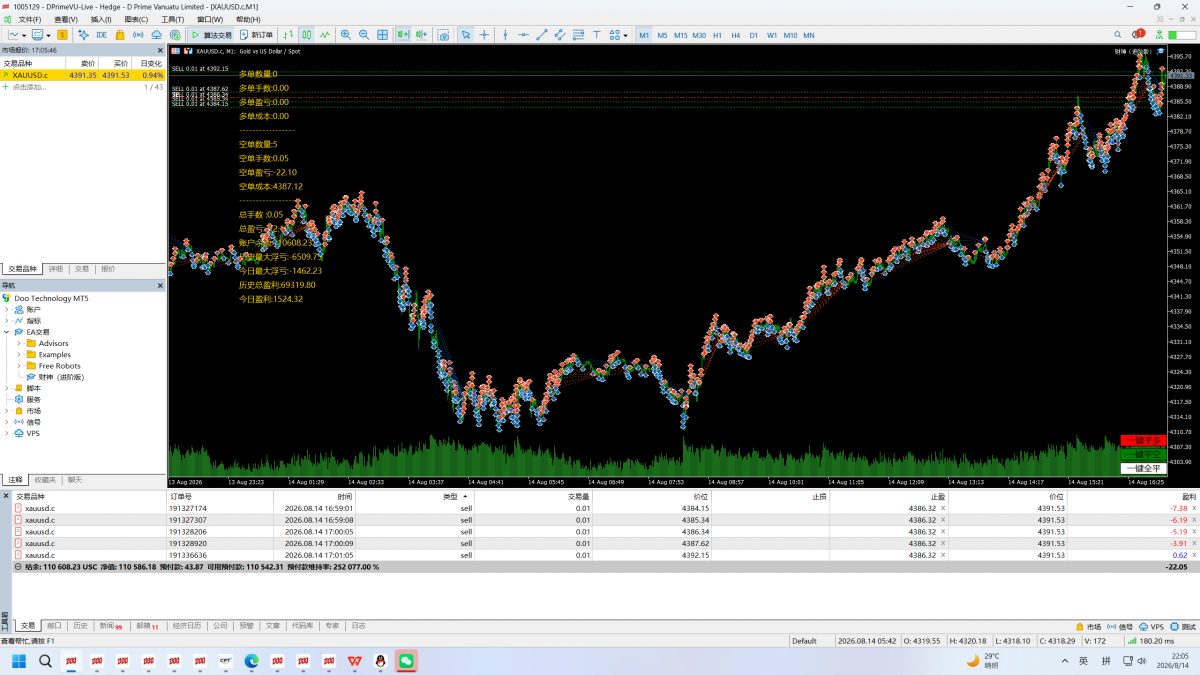Click the green 一键平空 button
This screenshot has height=675, width=1200.
[x=1143, y=454]
